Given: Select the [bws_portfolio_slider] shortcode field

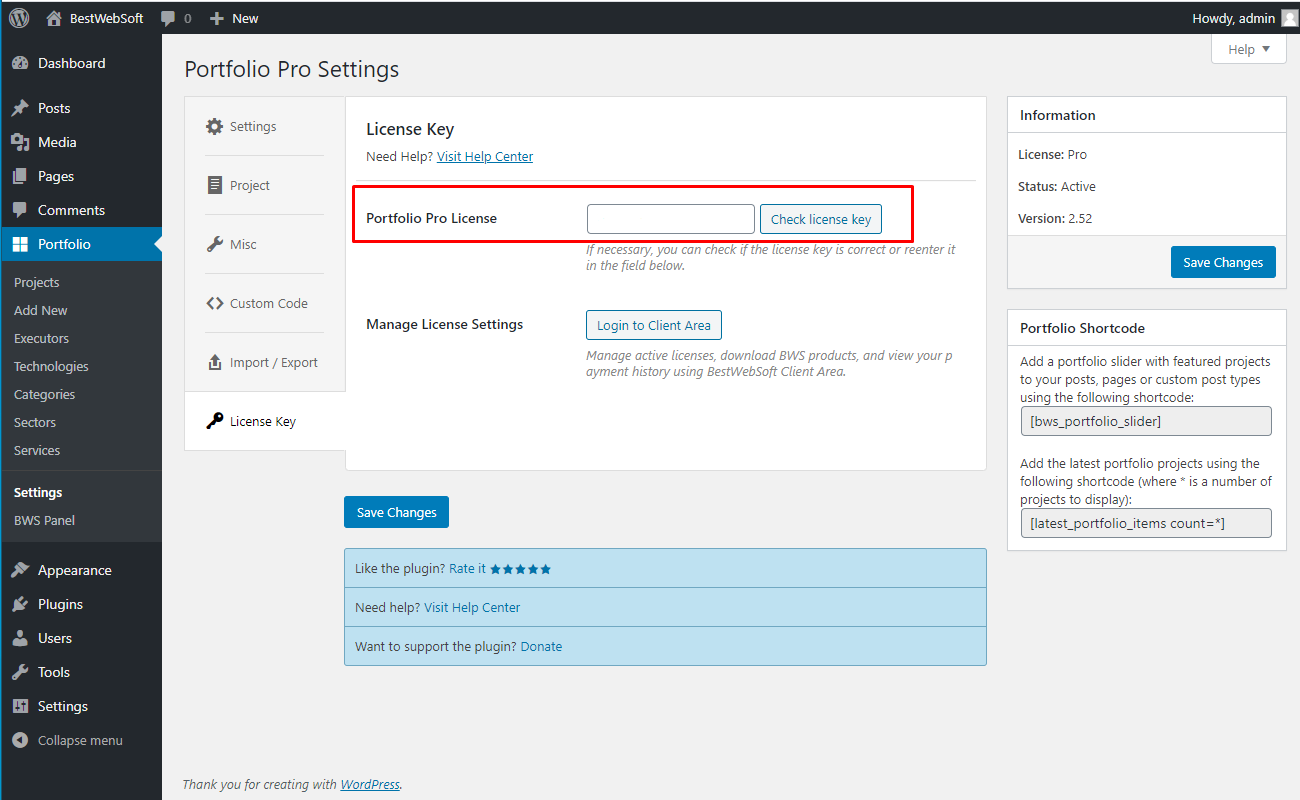Looking at the screenshot, I should [1146, 421].
